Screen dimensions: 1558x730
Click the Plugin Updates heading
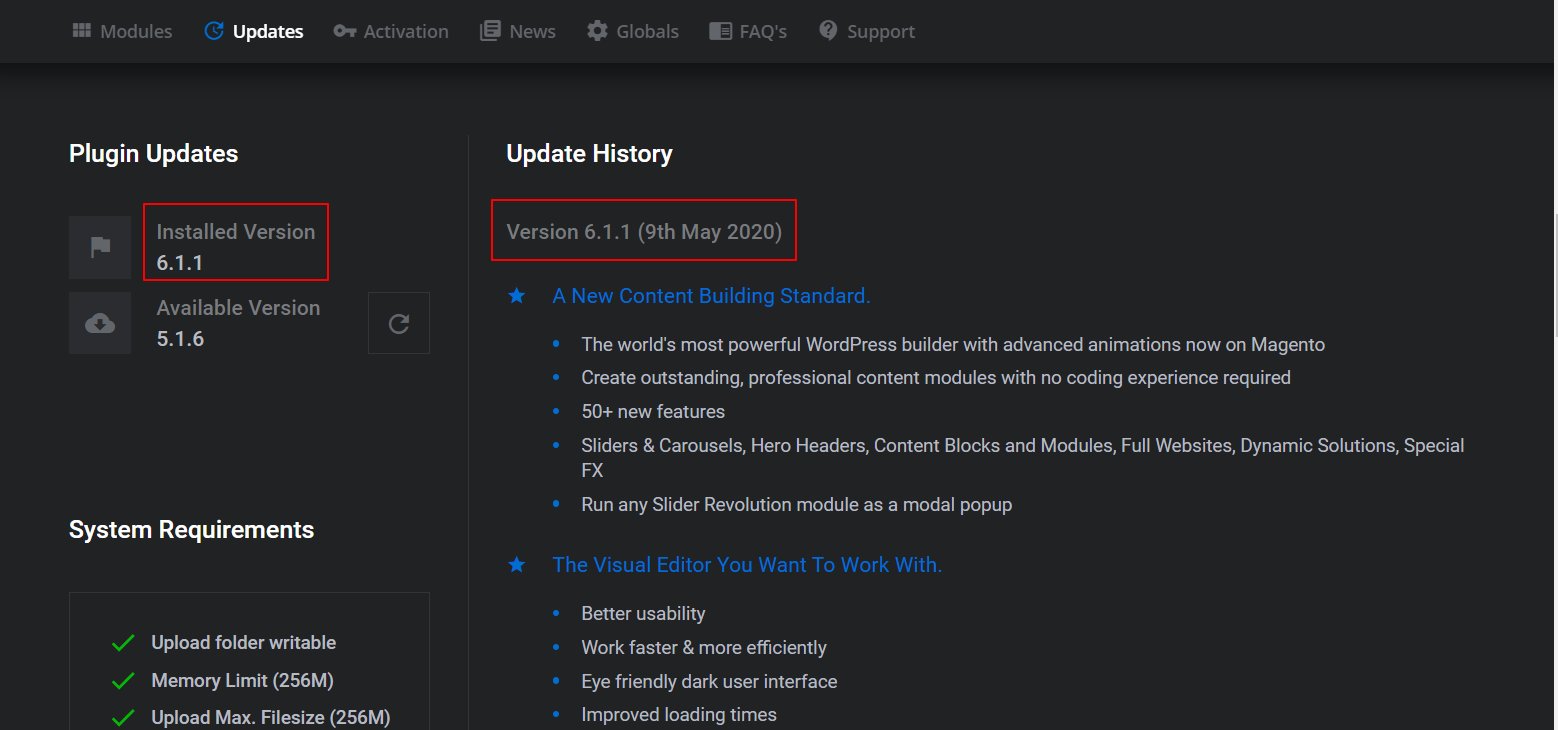(x=154, y=154)
